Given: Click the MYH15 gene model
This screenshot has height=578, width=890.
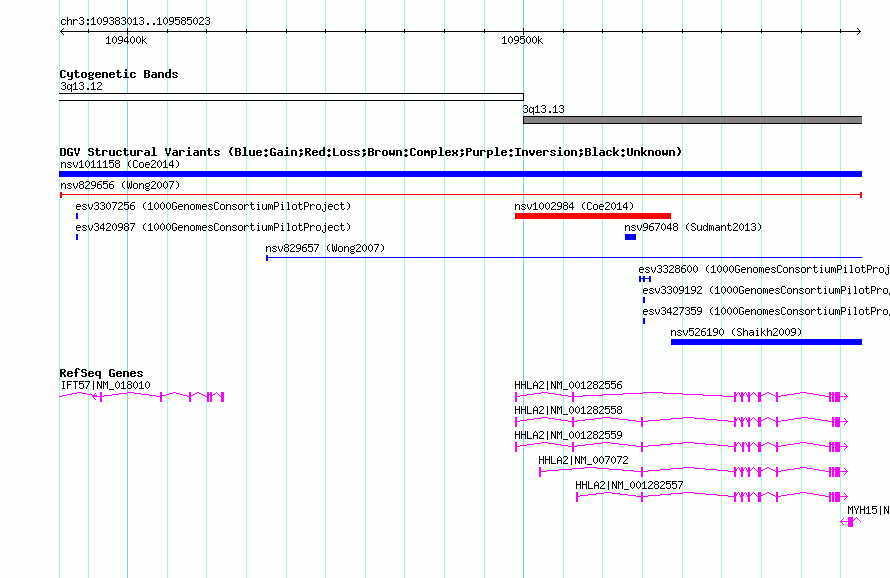Looking at the screenshot, I should (x=851, y=521).
